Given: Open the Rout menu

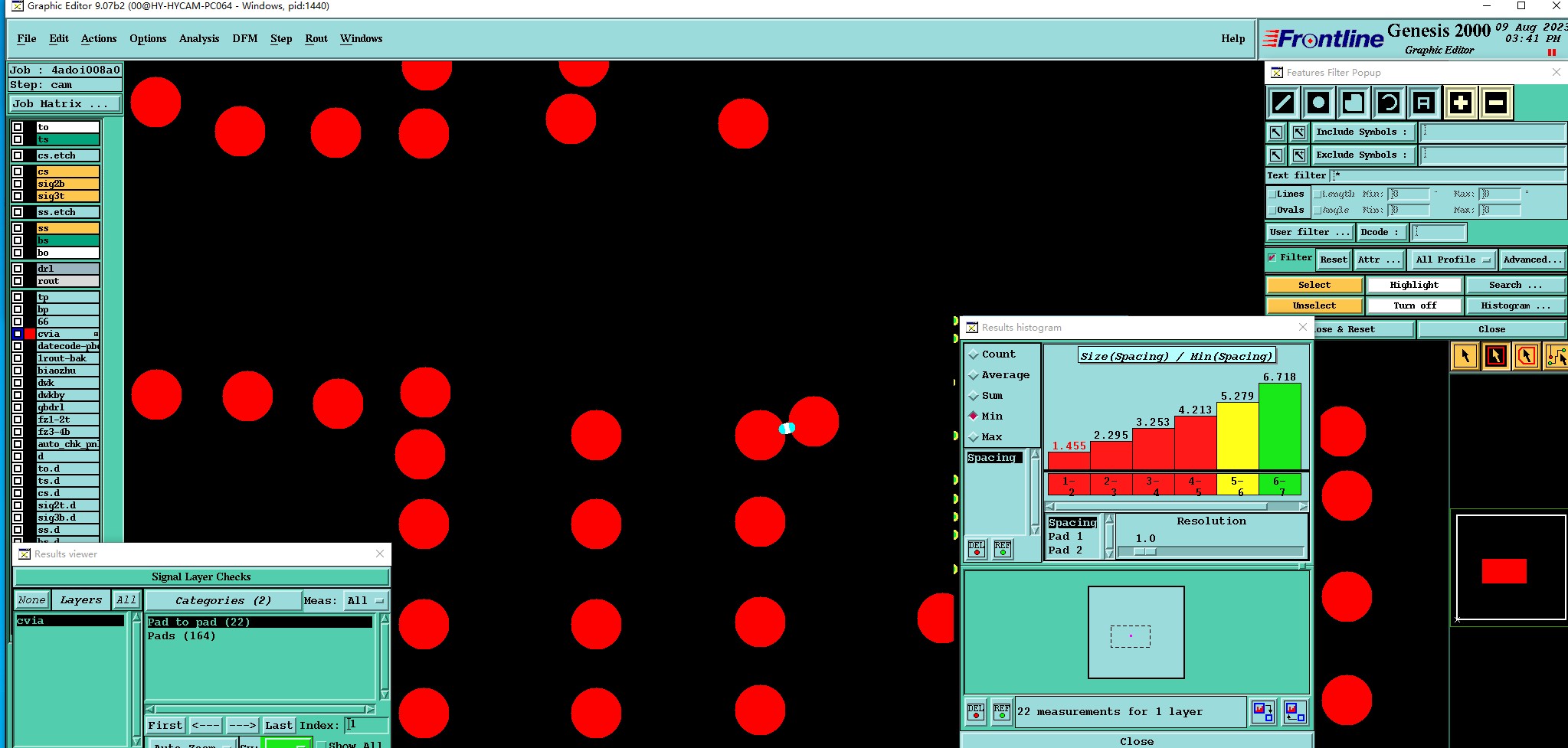Looking at the screenshot, I should pos(316,39).
